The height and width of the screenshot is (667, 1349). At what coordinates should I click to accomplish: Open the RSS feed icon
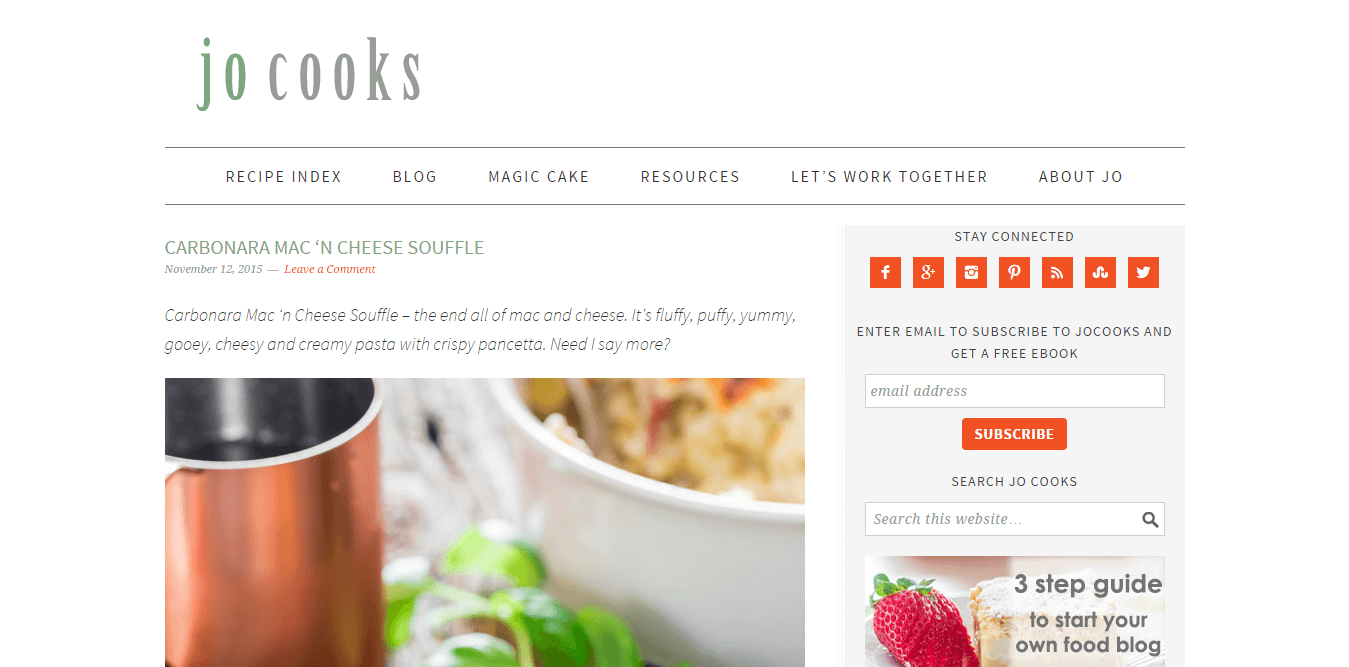(x=1057, y=272)
